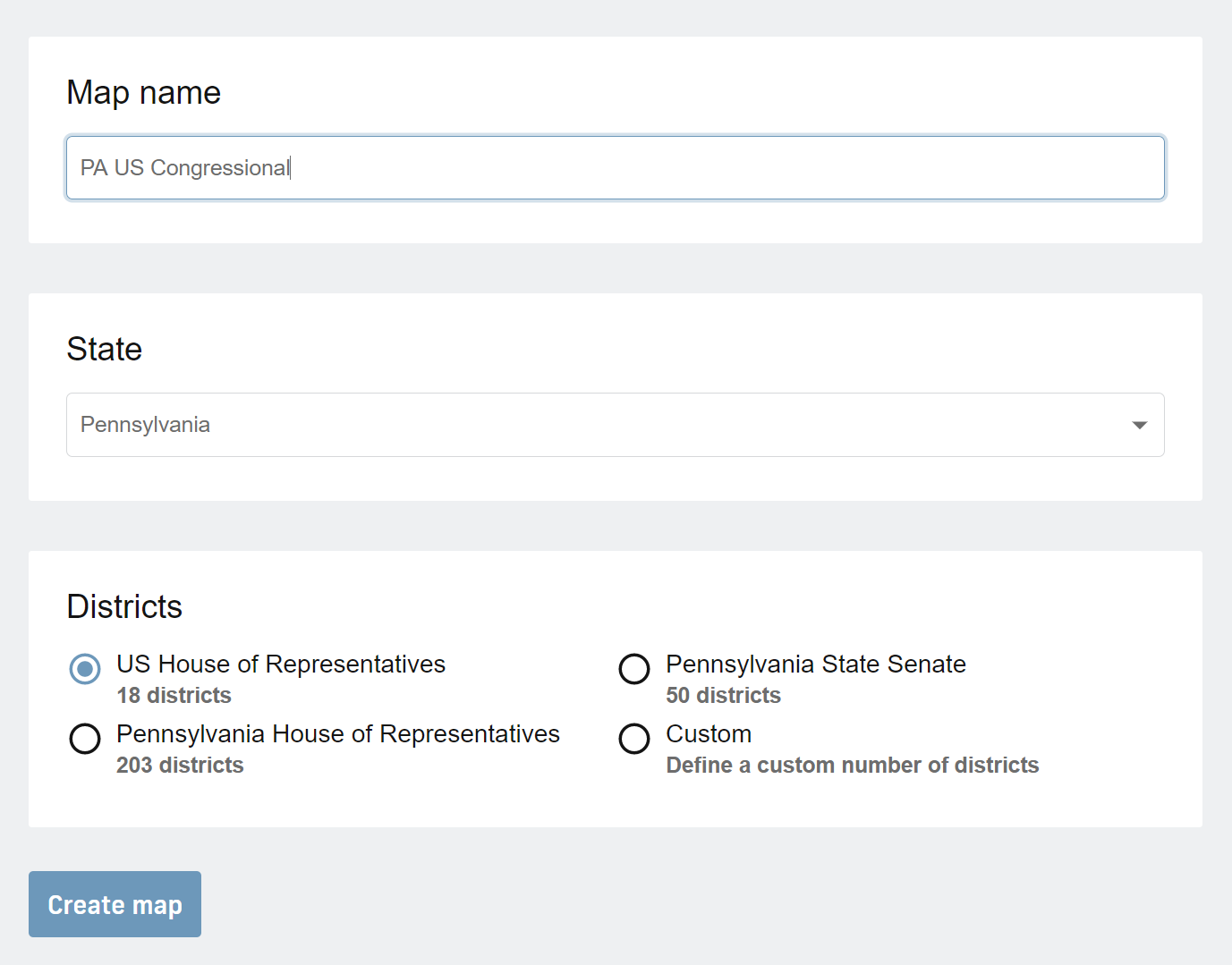Viewport: 1232px width, 965px height.
Task: Choose the Custom districts radio button
Action: coord(634,738)
